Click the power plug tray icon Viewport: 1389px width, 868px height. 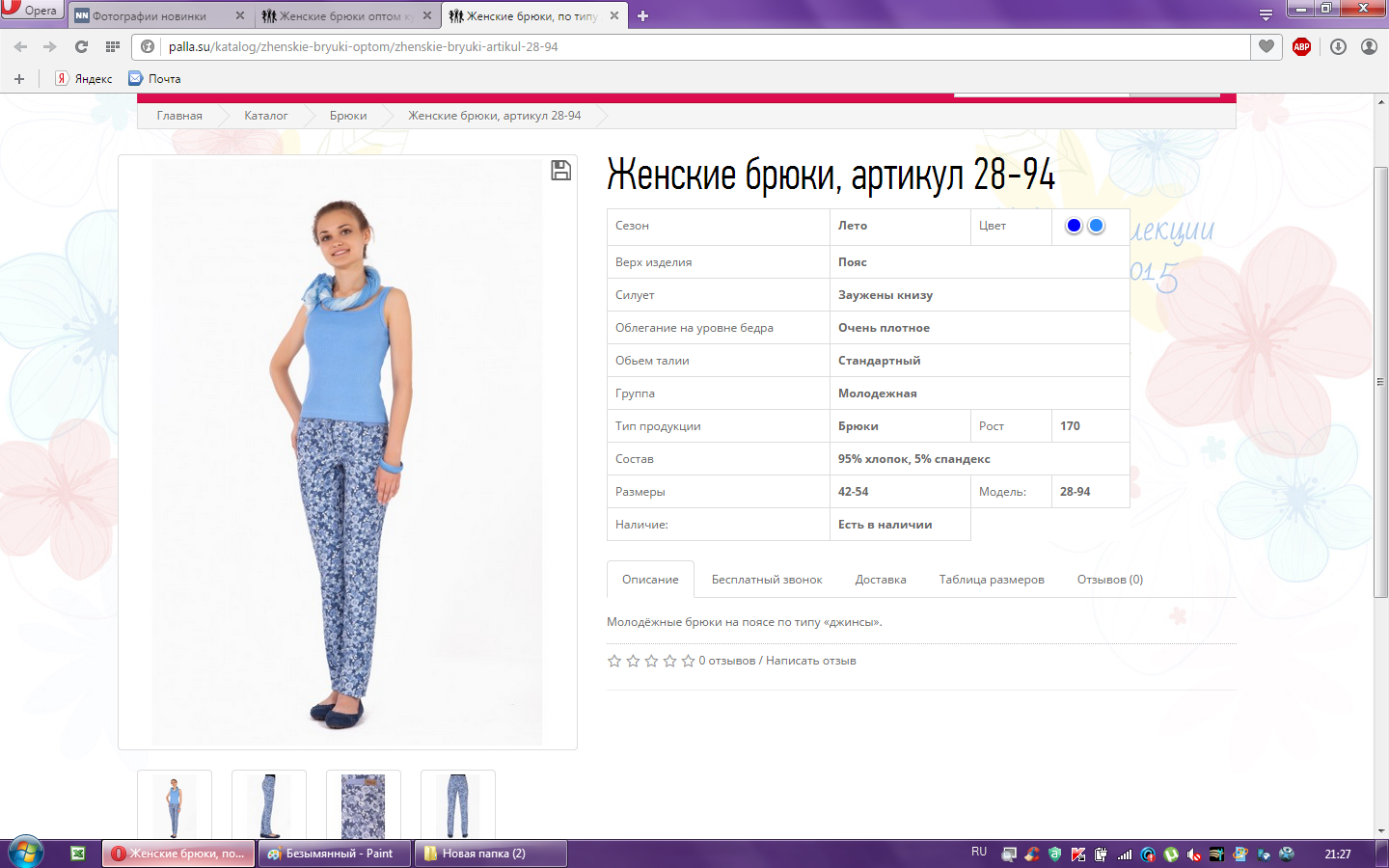point(1101,854)
